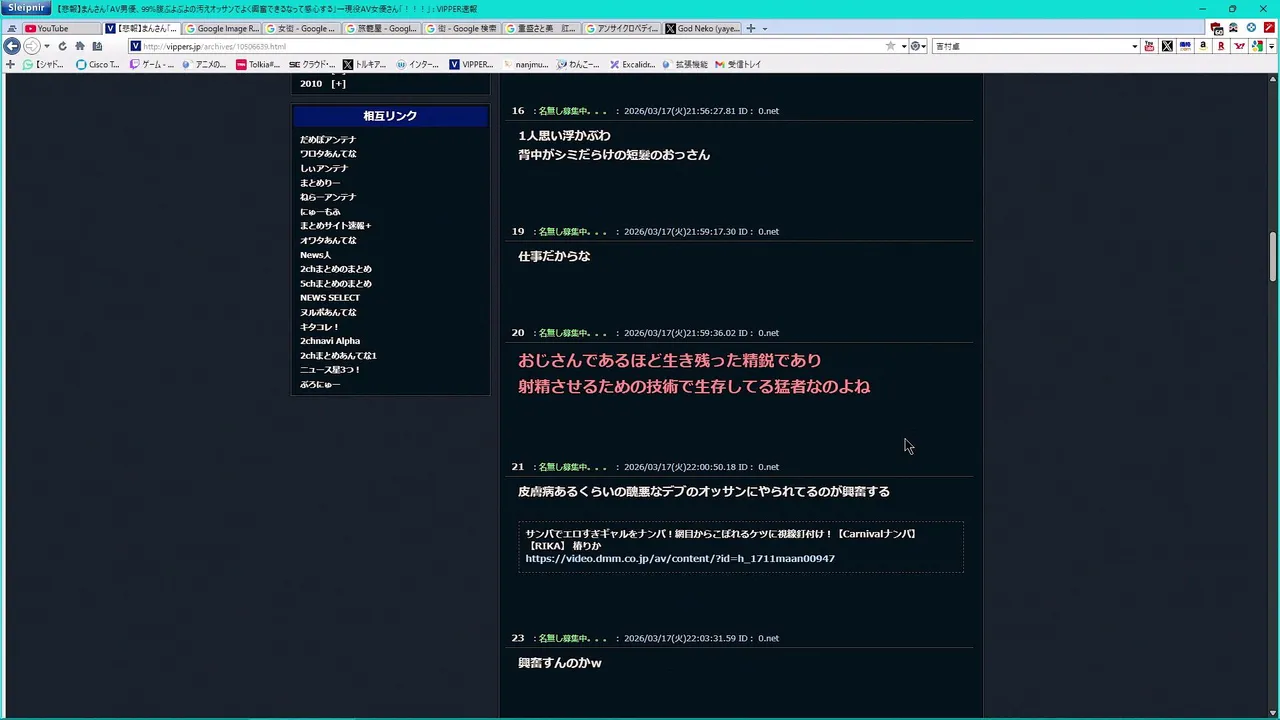Open the だめぽアンテナ link
This screenshot has width=1280, height=720.
point(328,140)
